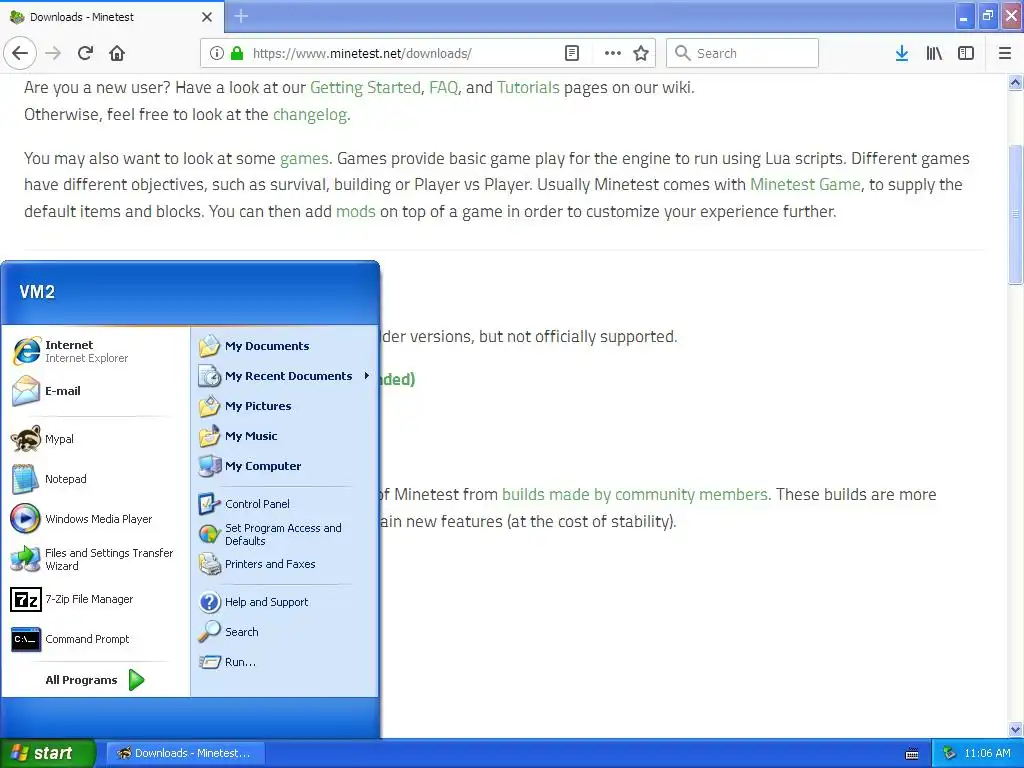The height and width of the screenshot is (768, 1024).
Task: Expand My Recent Documents submenu
Action: pos(285,376)
